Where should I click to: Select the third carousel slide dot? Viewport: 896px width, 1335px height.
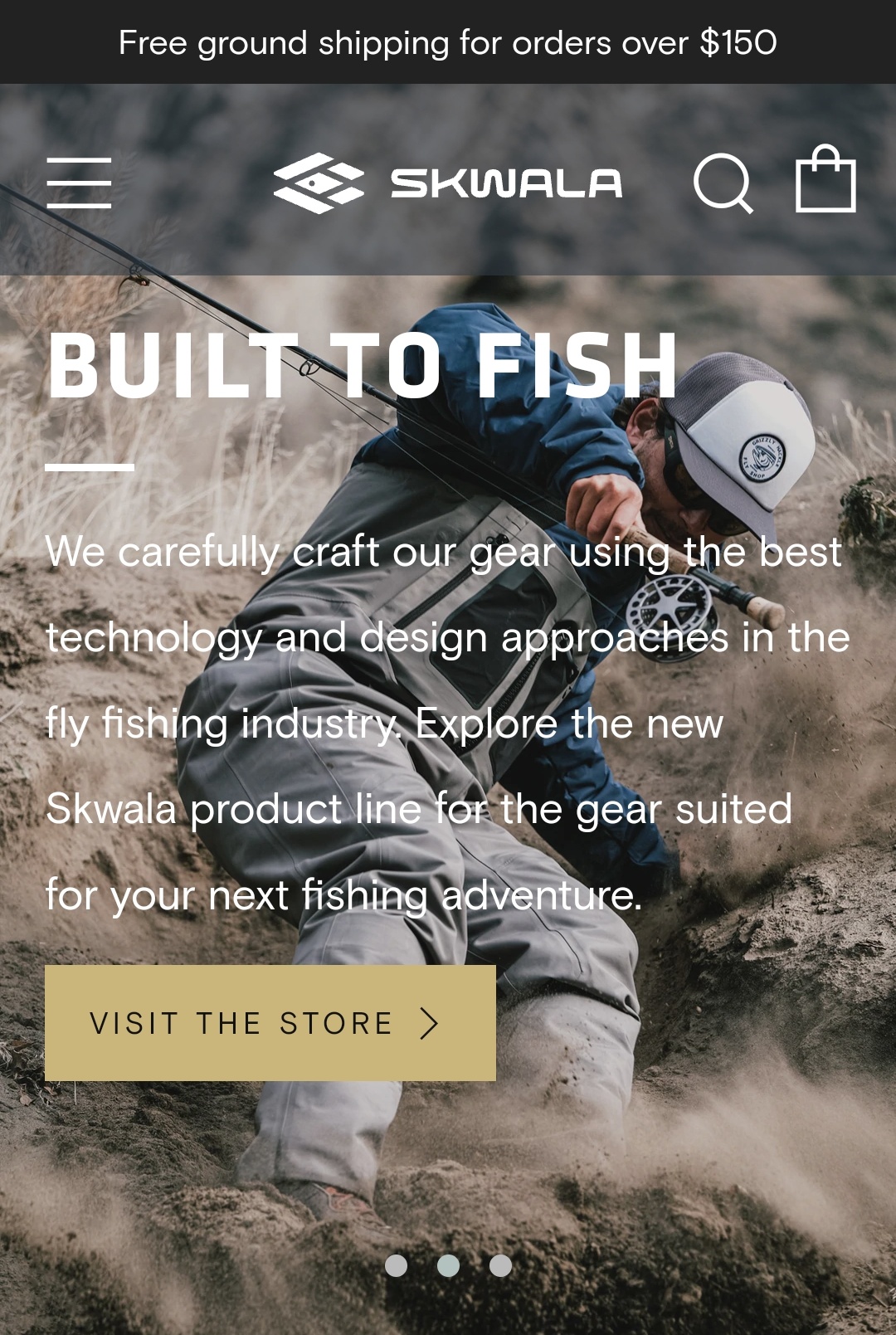point(500,1265)
